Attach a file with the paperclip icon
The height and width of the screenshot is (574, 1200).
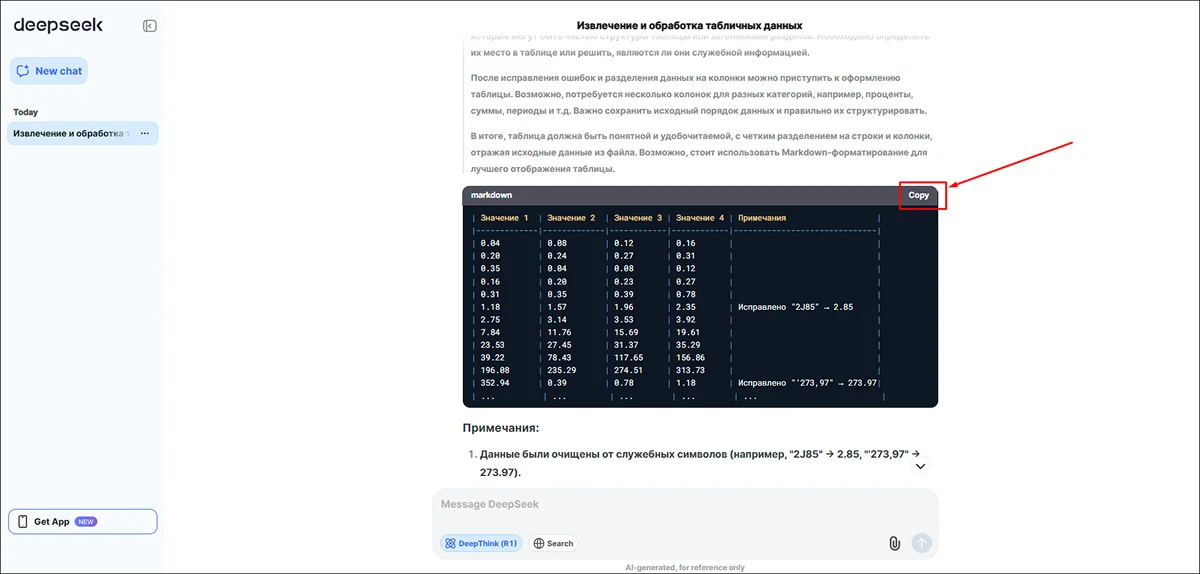click(895, 543)
